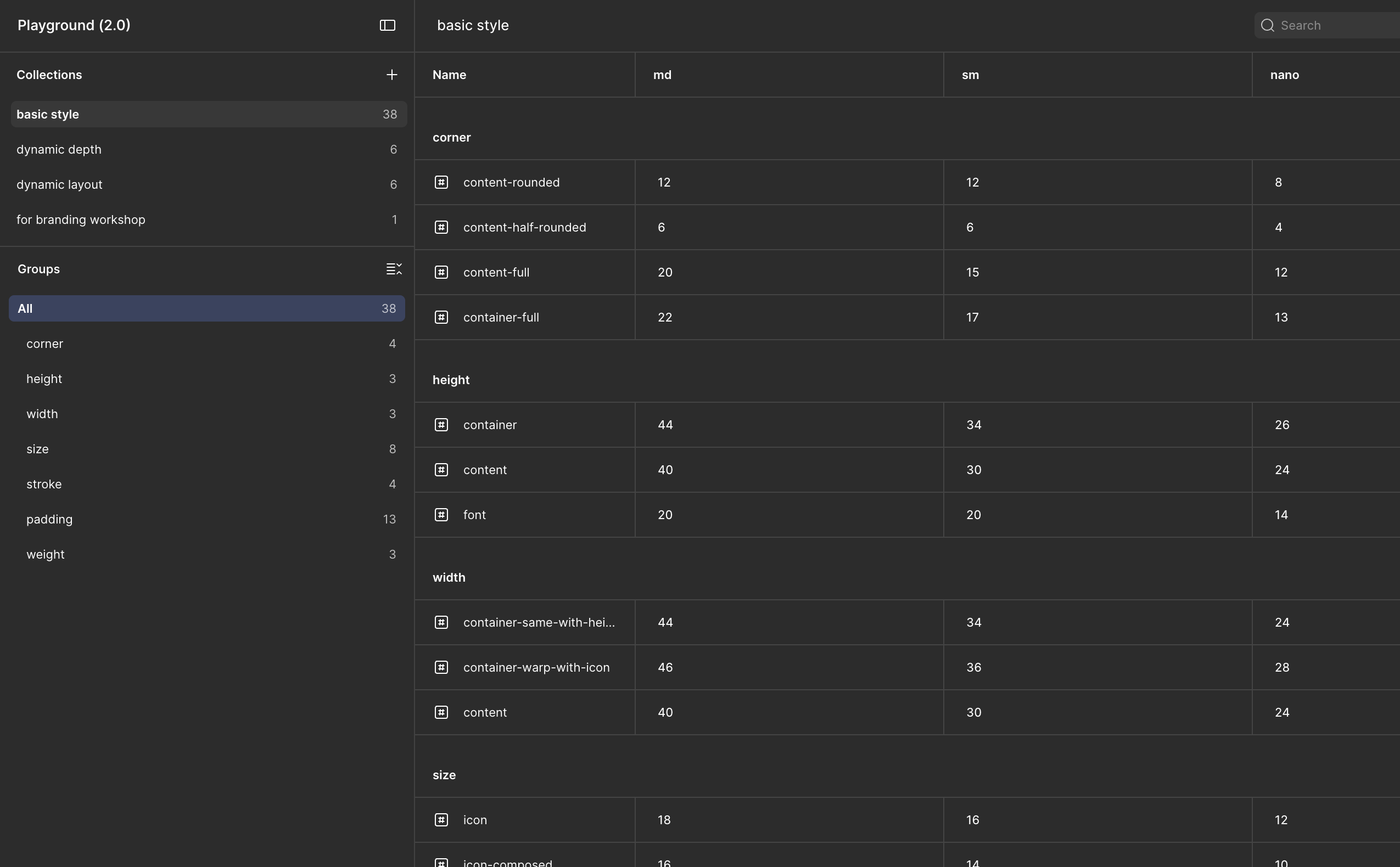Screen dimensions: 1400x867
Task: Click number type icon for container-warp-with-icon
Action: [x=441, y=667]
